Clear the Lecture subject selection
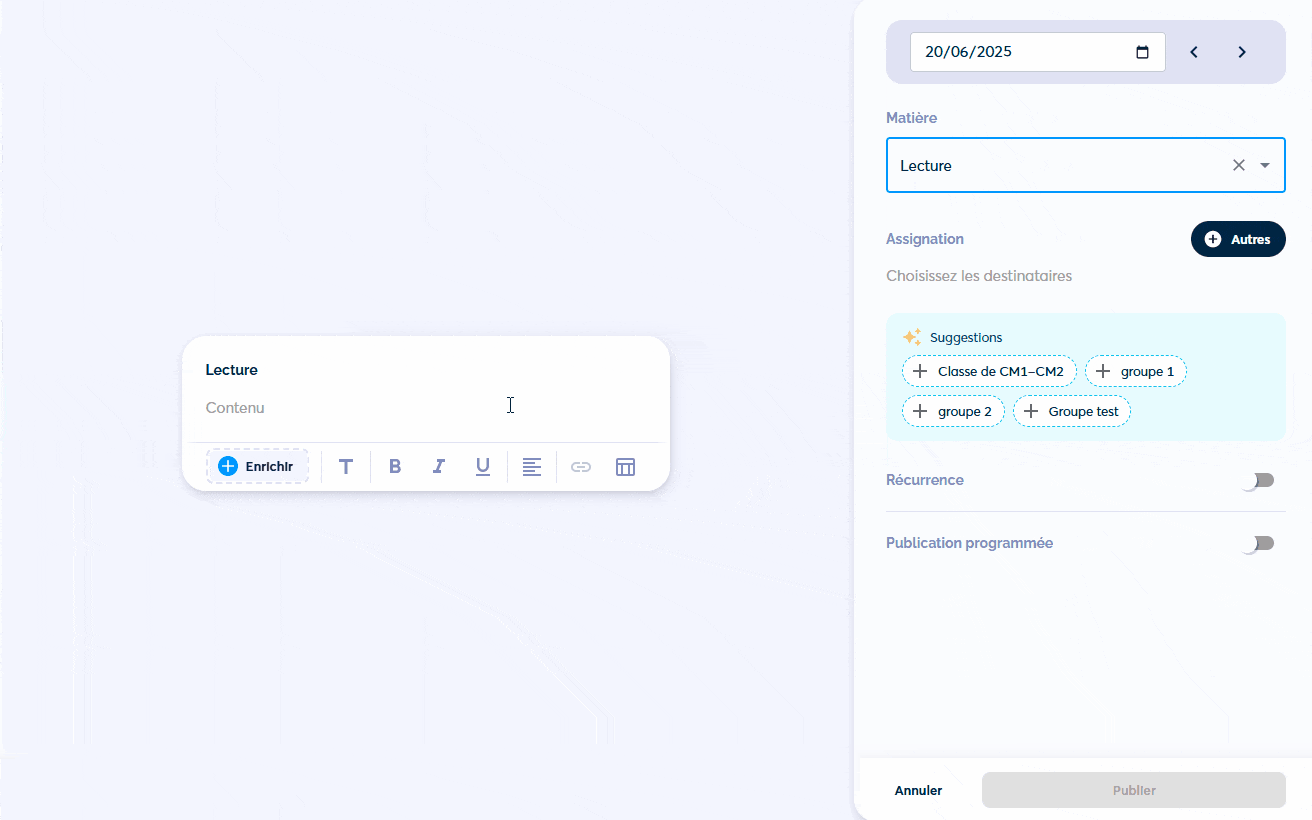 1238,165
